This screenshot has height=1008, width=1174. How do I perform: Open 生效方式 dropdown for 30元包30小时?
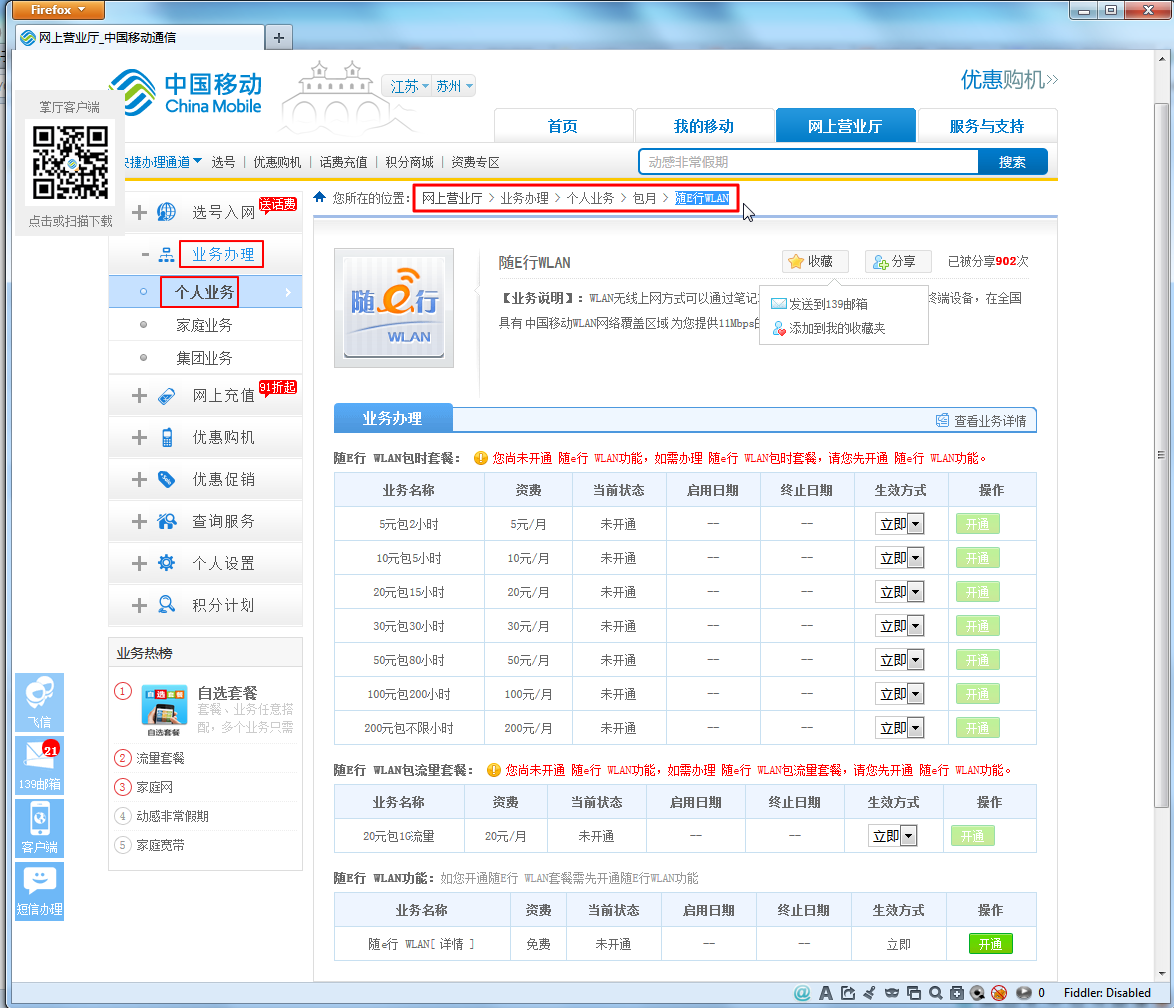click(x=899, y=626)
